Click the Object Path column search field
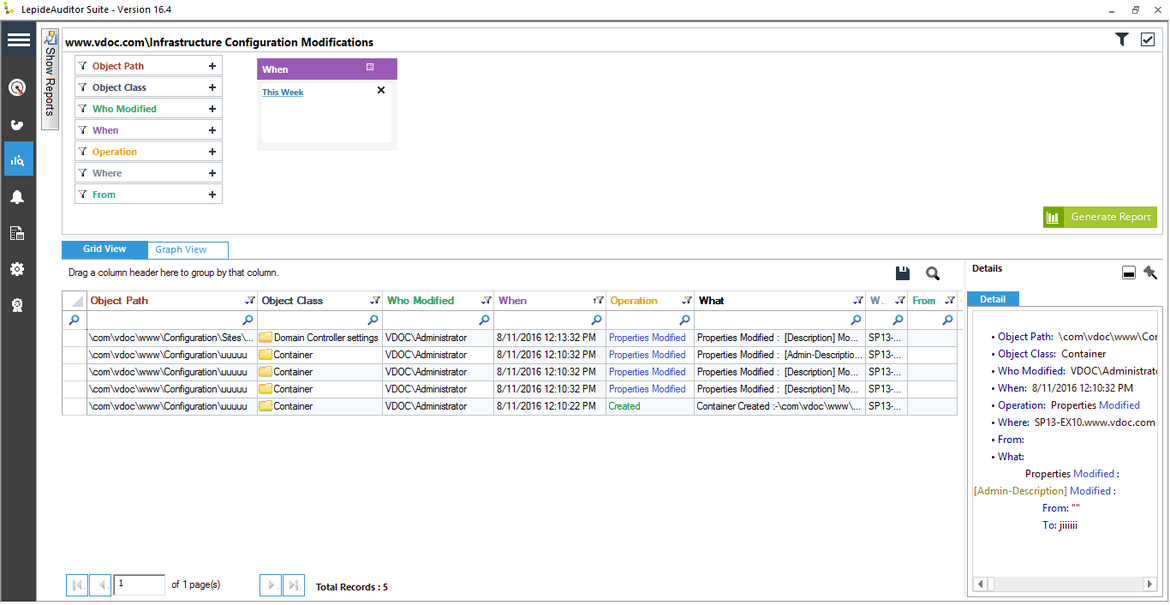This screenshot has height=605, width=1170. [x=172, y=319]
